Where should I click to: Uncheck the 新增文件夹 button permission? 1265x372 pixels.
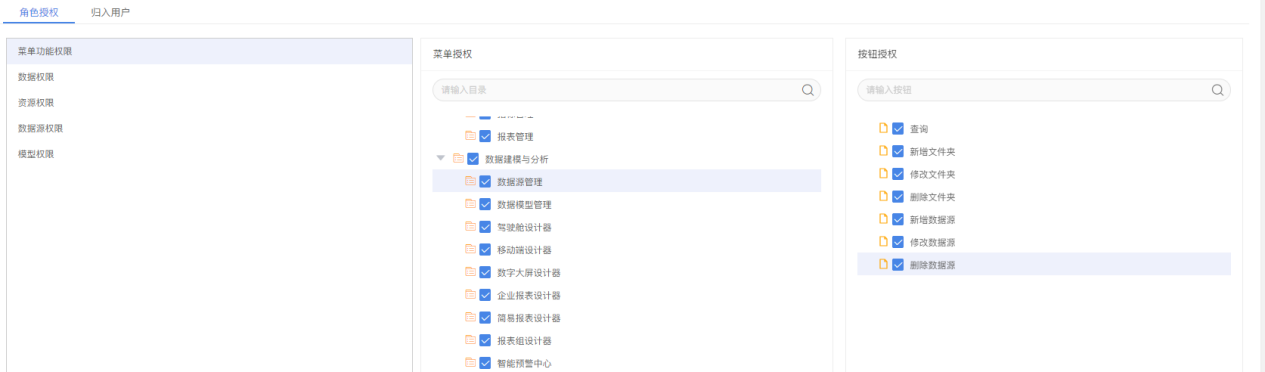click(x=898, y=151)
